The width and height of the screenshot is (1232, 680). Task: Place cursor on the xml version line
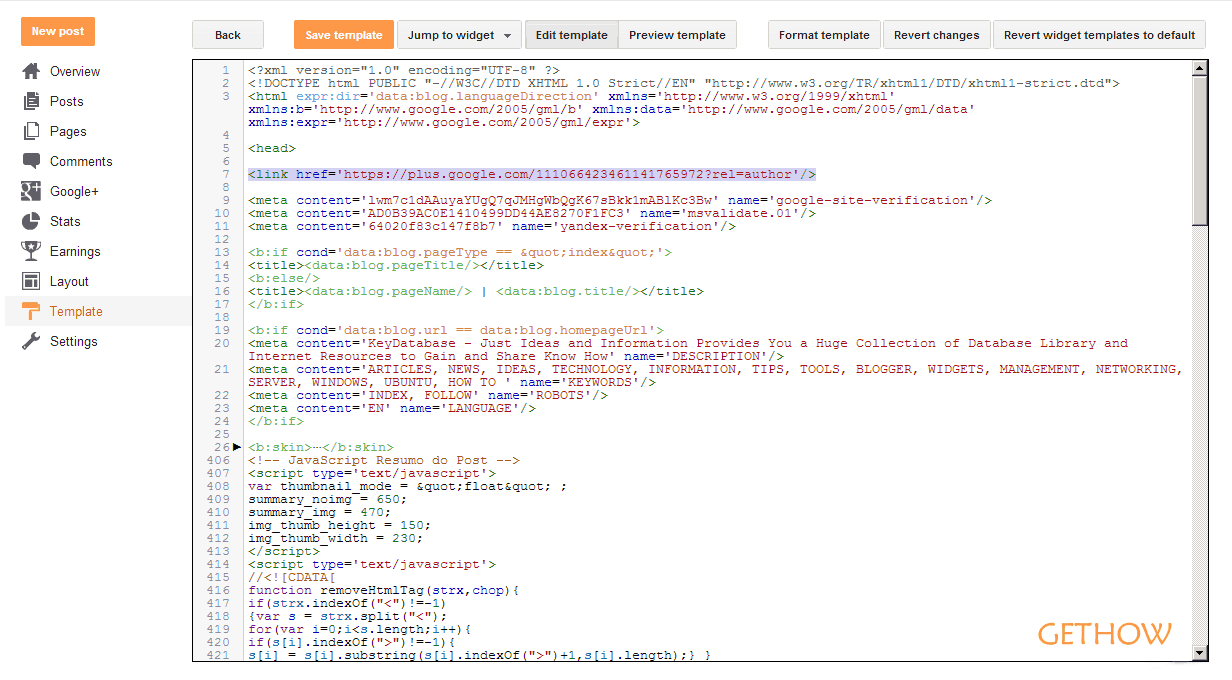(x=403, y=70)
